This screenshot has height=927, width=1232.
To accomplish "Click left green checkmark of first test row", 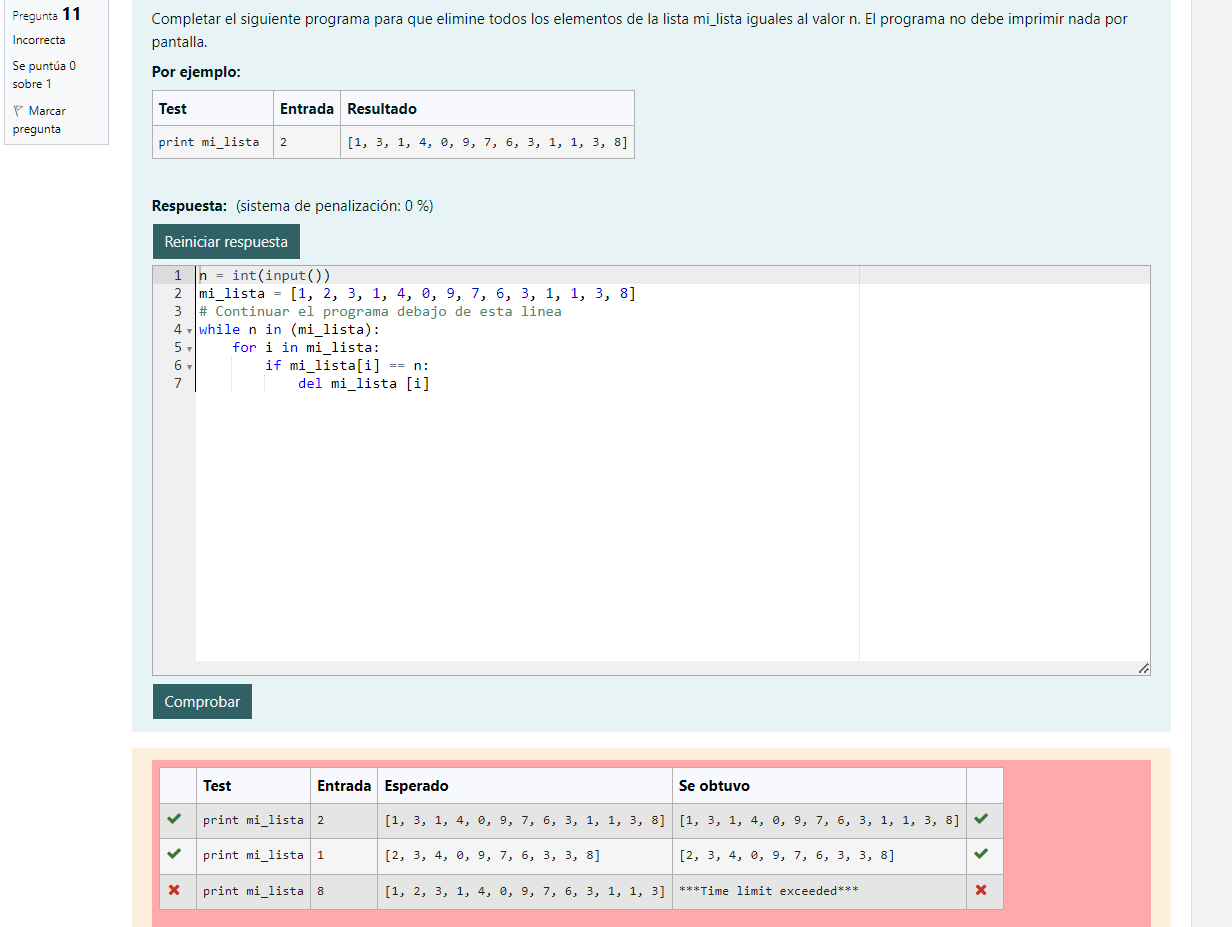I will [x=175, y=819].
